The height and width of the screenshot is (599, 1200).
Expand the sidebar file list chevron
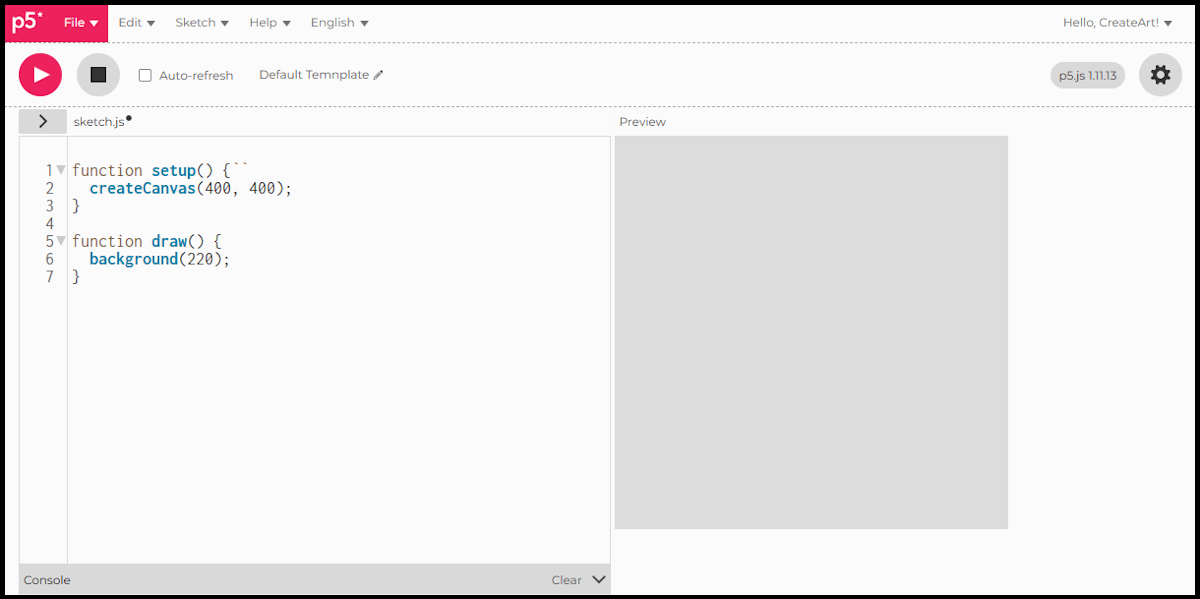43,121
